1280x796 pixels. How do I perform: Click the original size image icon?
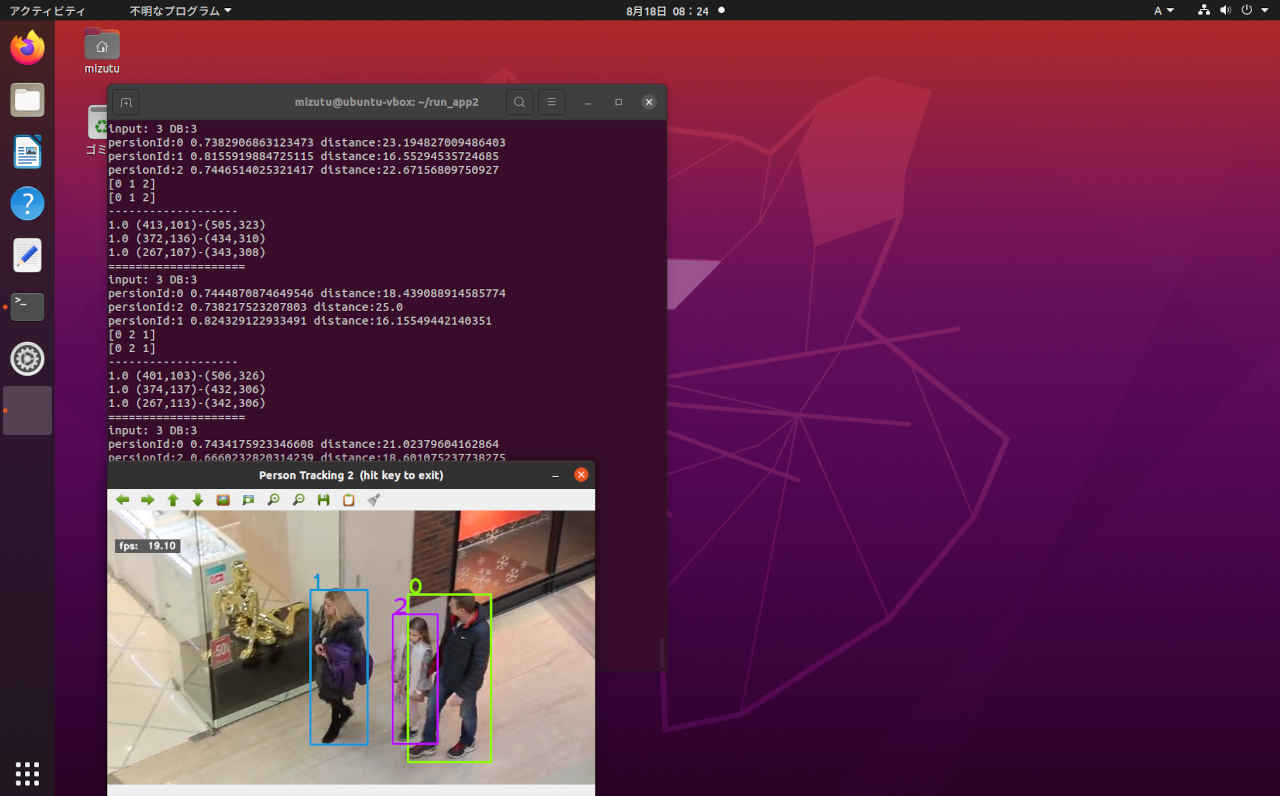(222, 500)
